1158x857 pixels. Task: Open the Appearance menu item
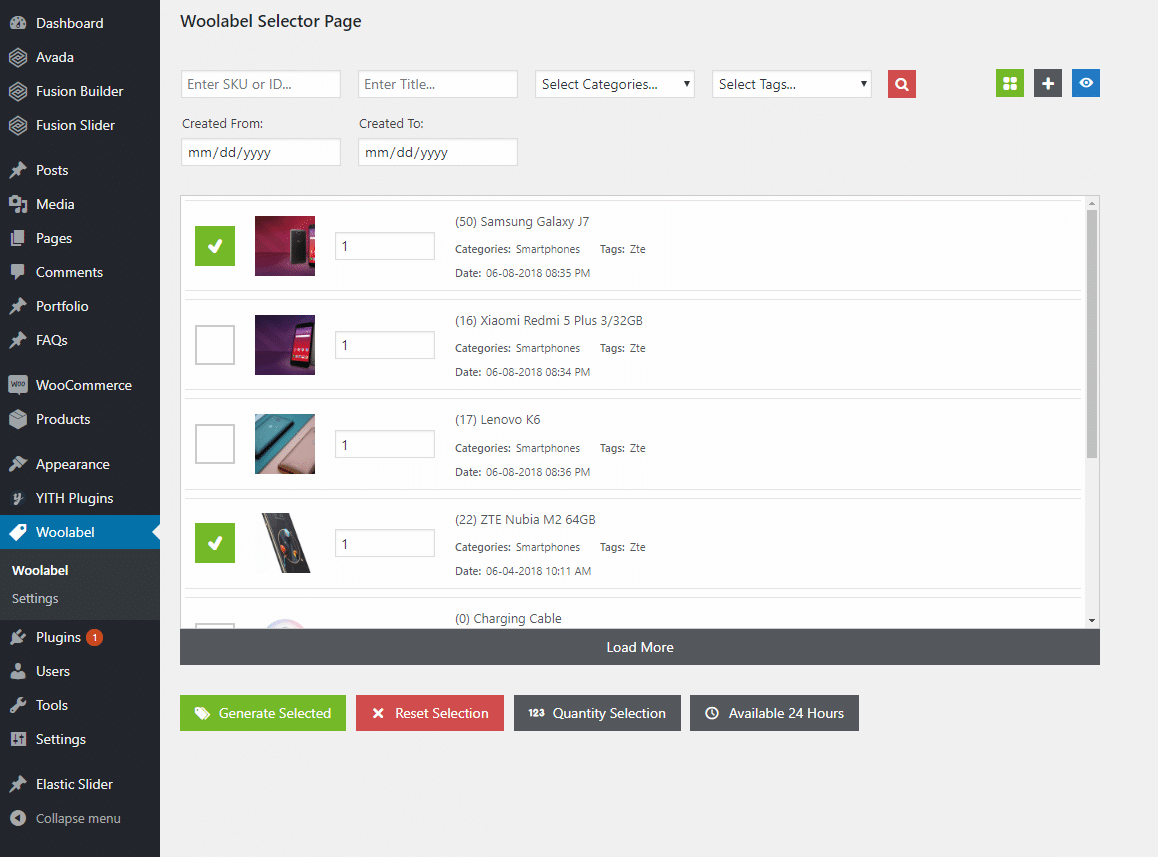80,464
